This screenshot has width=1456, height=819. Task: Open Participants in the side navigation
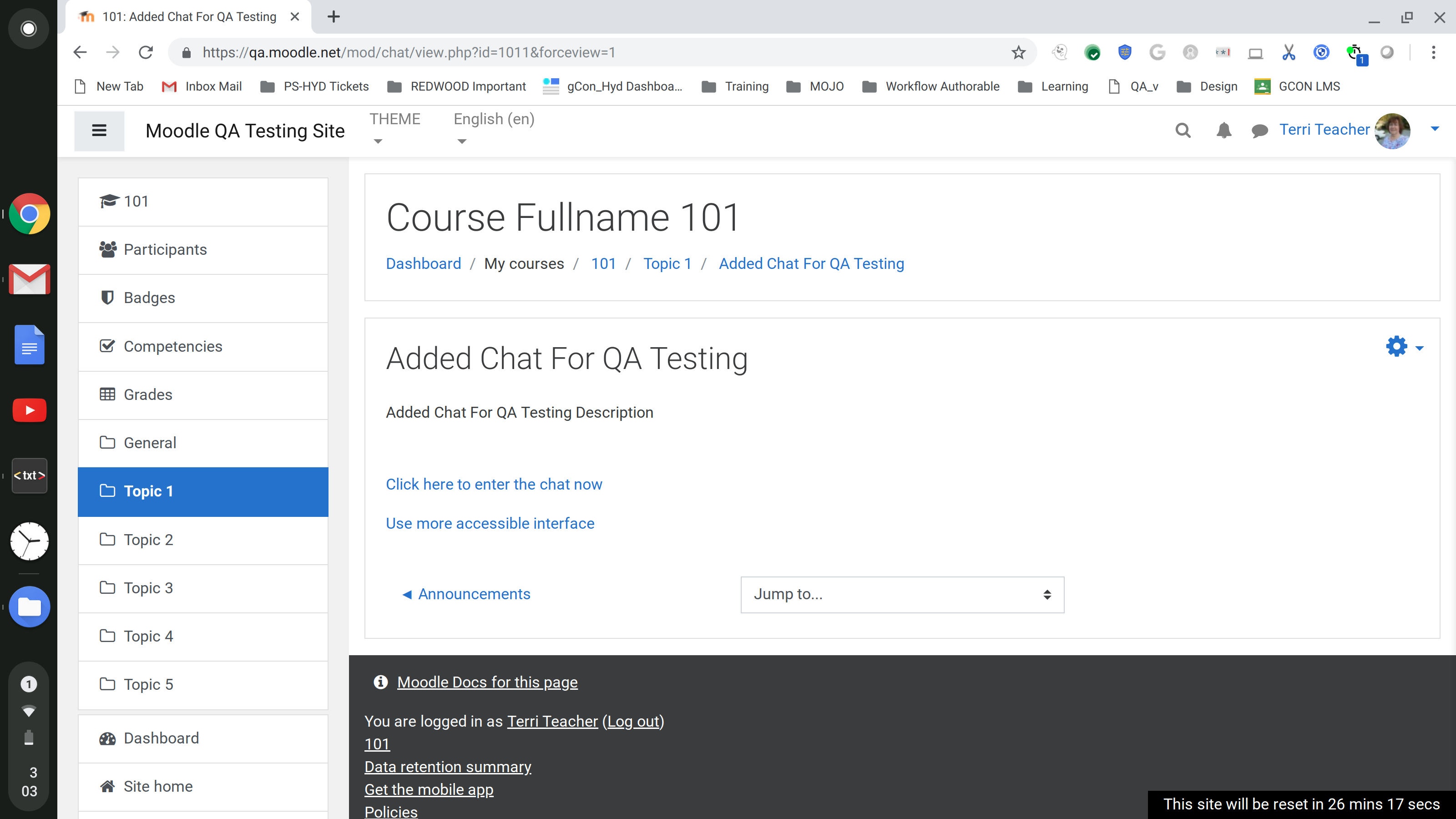[x=203, y=250]
